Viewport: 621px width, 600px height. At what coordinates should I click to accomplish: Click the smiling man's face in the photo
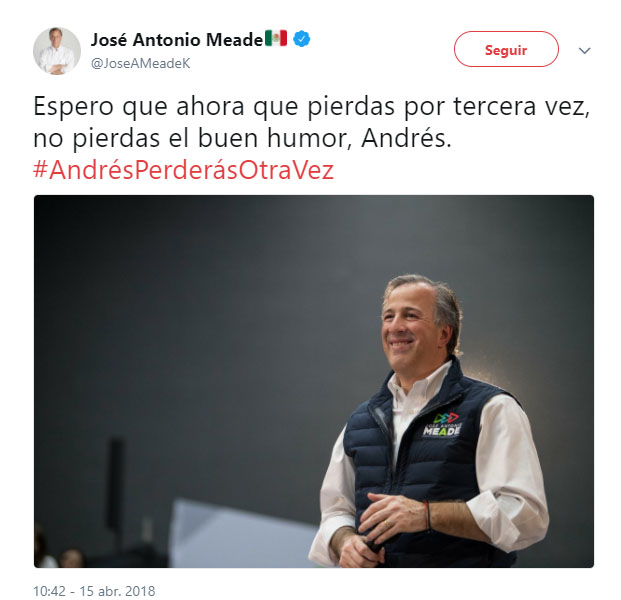(x=412, y=327)
